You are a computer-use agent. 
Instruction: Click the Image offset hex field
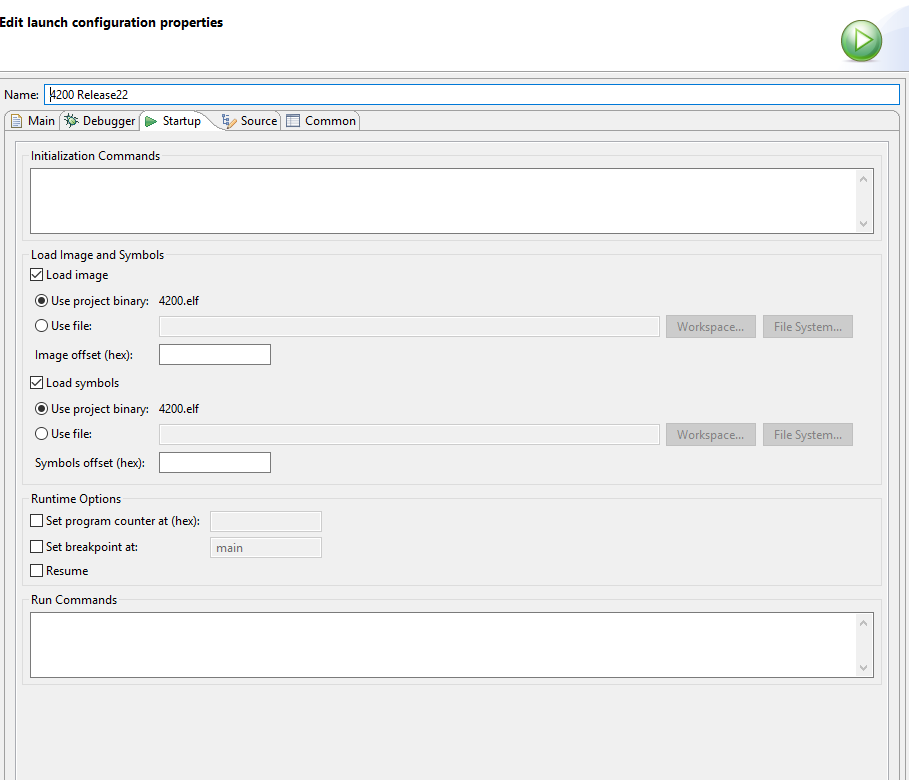pyautogui.click(x=214, y=355)
